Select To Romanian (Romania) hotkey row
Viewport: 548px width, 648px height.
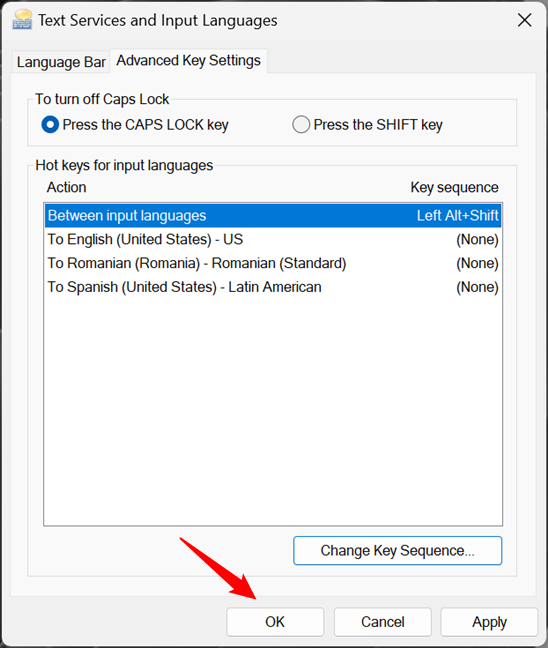coord(273,263)
